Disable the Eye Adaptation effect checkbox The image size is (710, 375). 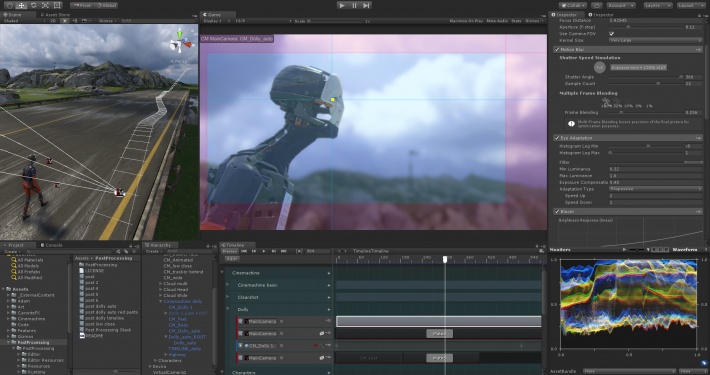(x=557, y=138)
